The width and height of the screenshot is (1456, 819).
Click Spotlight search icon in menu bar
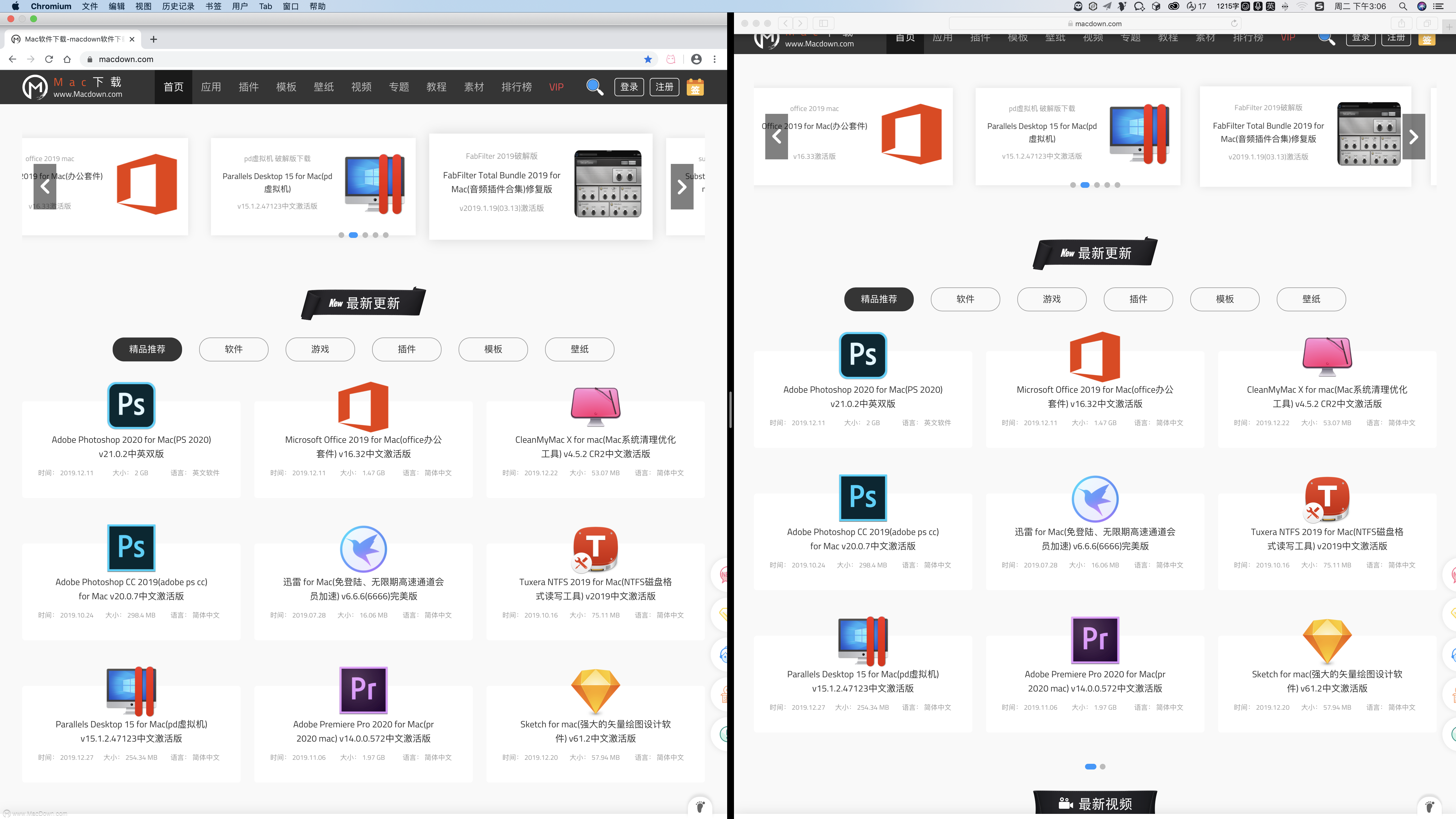click(x=1403, y=6)
